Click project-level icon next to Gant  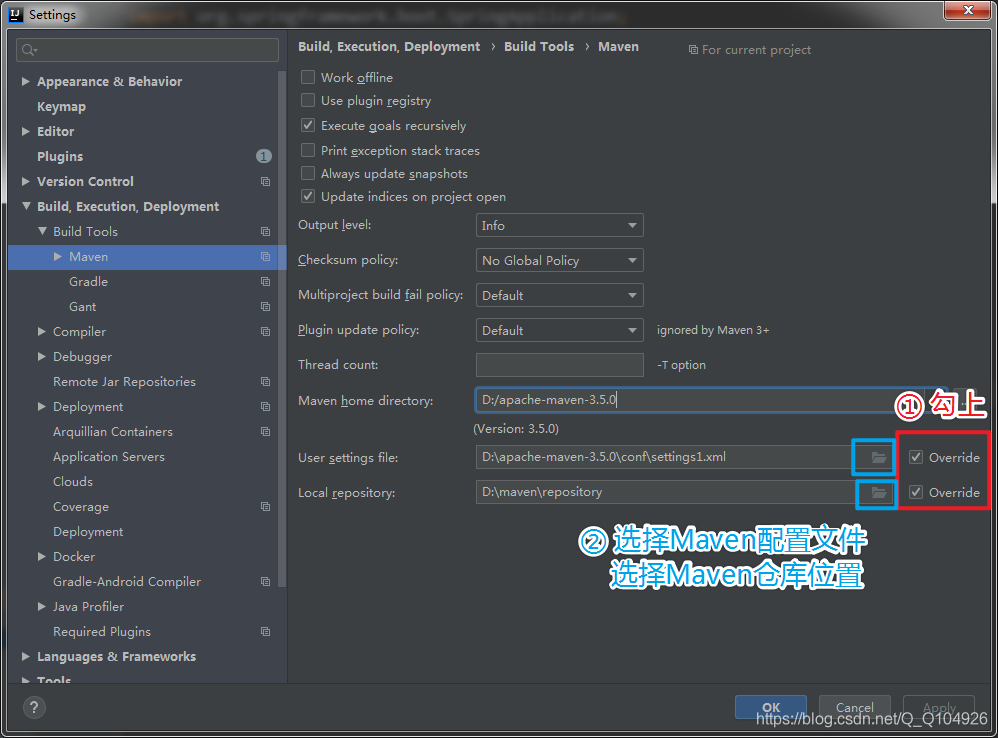pos(265,307)
